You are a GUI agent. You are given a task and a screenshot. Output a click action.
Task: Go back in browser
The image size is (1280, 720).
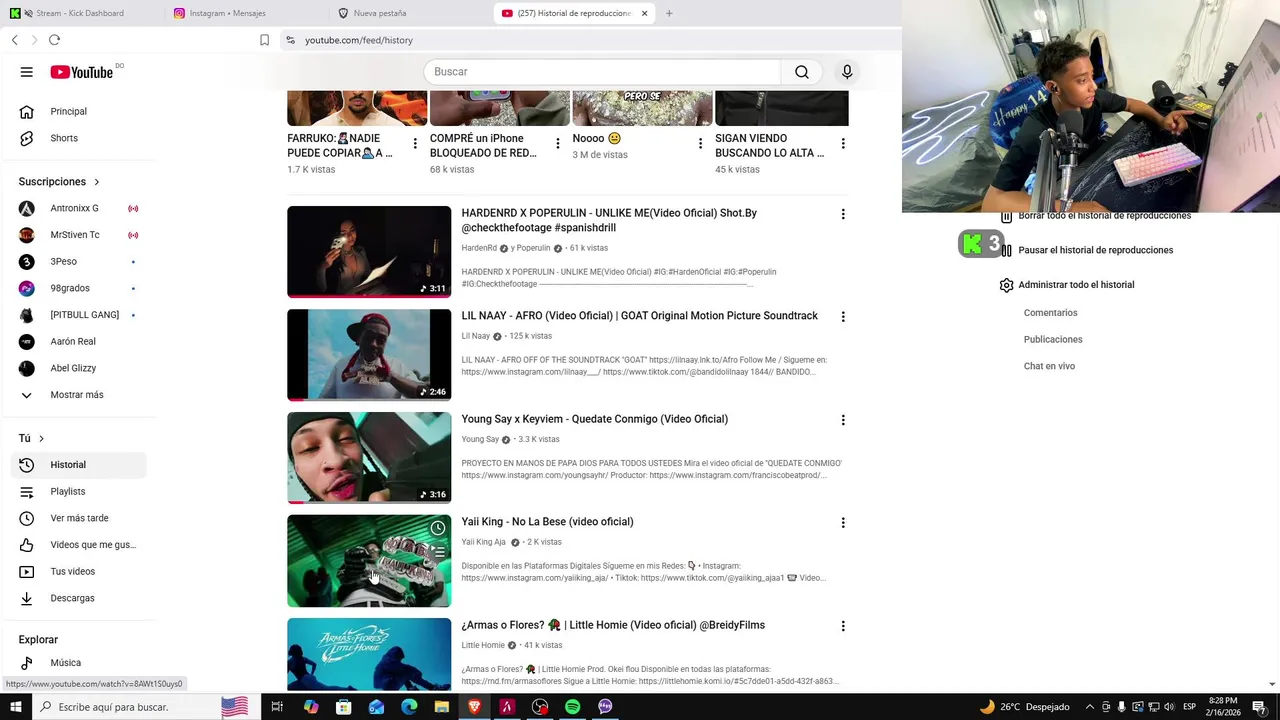point(14,40)
